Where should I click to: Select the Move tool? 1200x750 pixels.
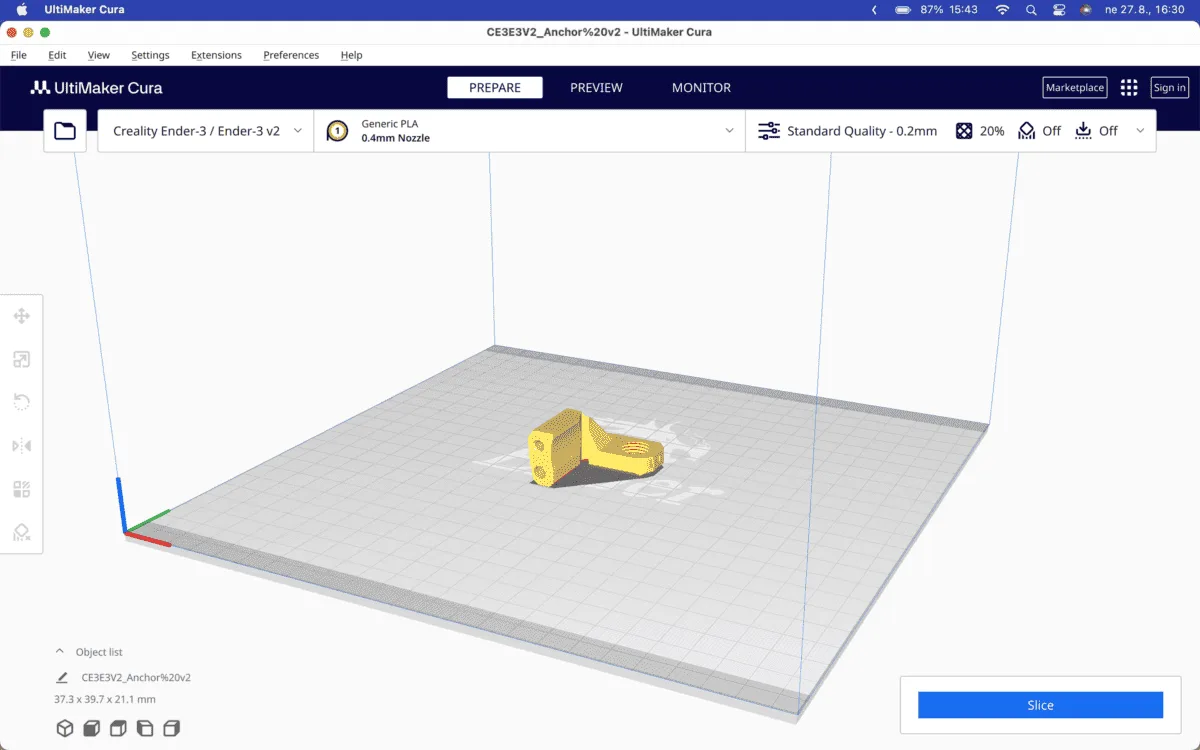(x=22, y=315)
